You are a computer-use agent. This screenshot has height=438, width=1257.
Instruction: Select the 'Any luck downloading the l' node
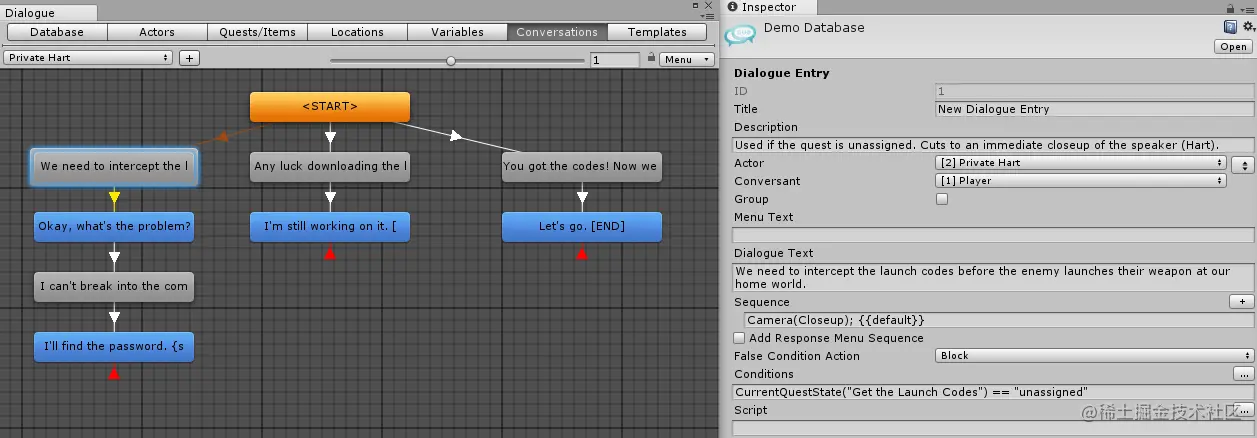coord(330,167)
